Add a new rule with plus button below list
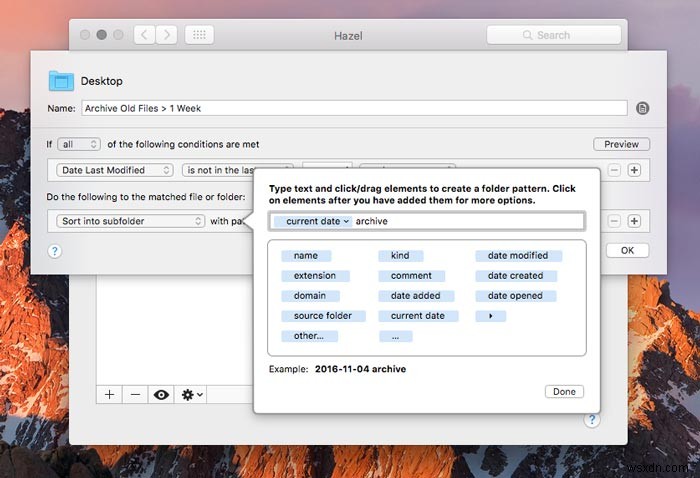The width and height of the screenshot is (700, 478). click(109, 395)
